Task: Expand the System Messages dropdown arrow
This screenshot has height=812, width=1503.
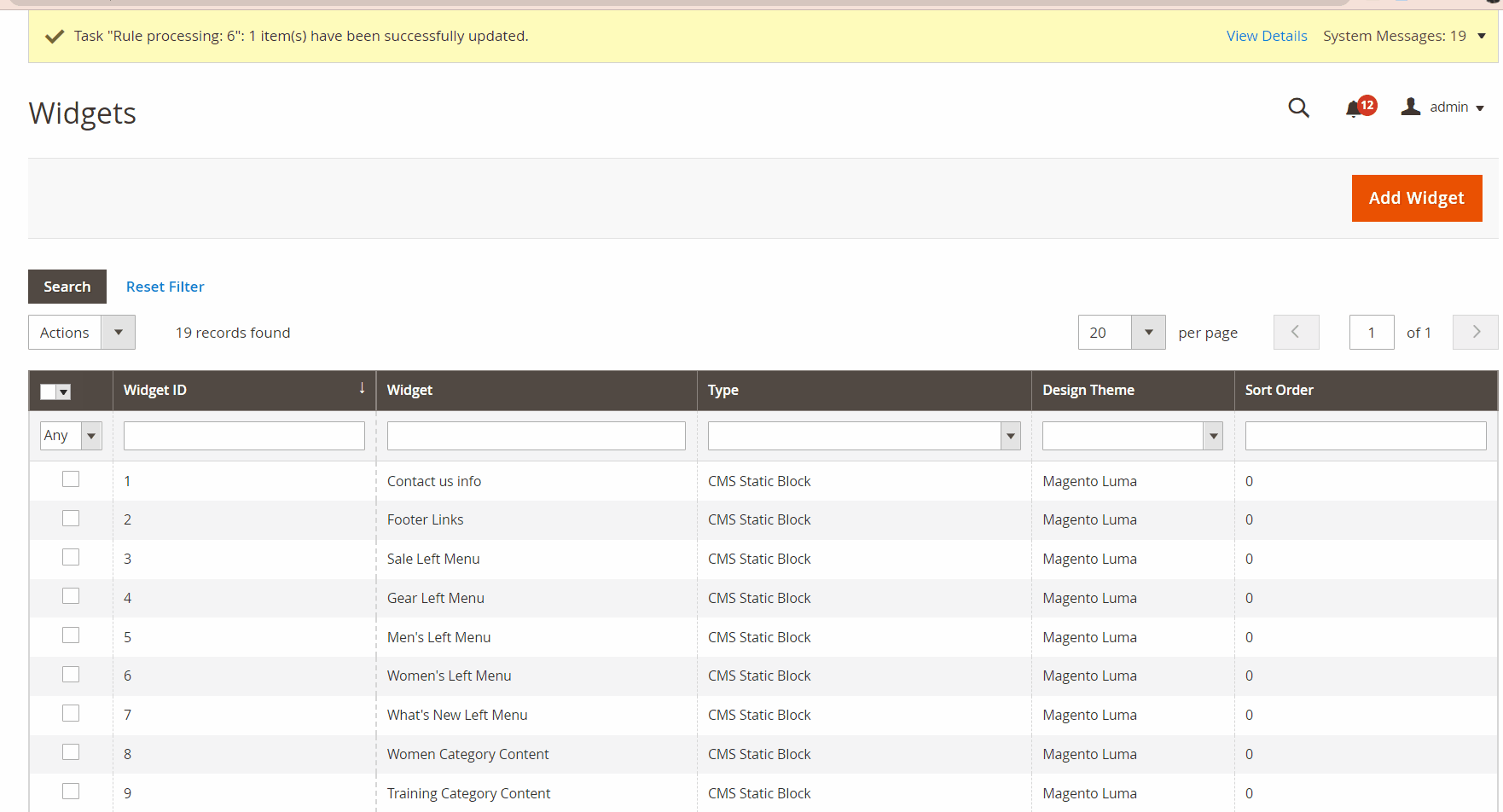Action: [1482, 36]
